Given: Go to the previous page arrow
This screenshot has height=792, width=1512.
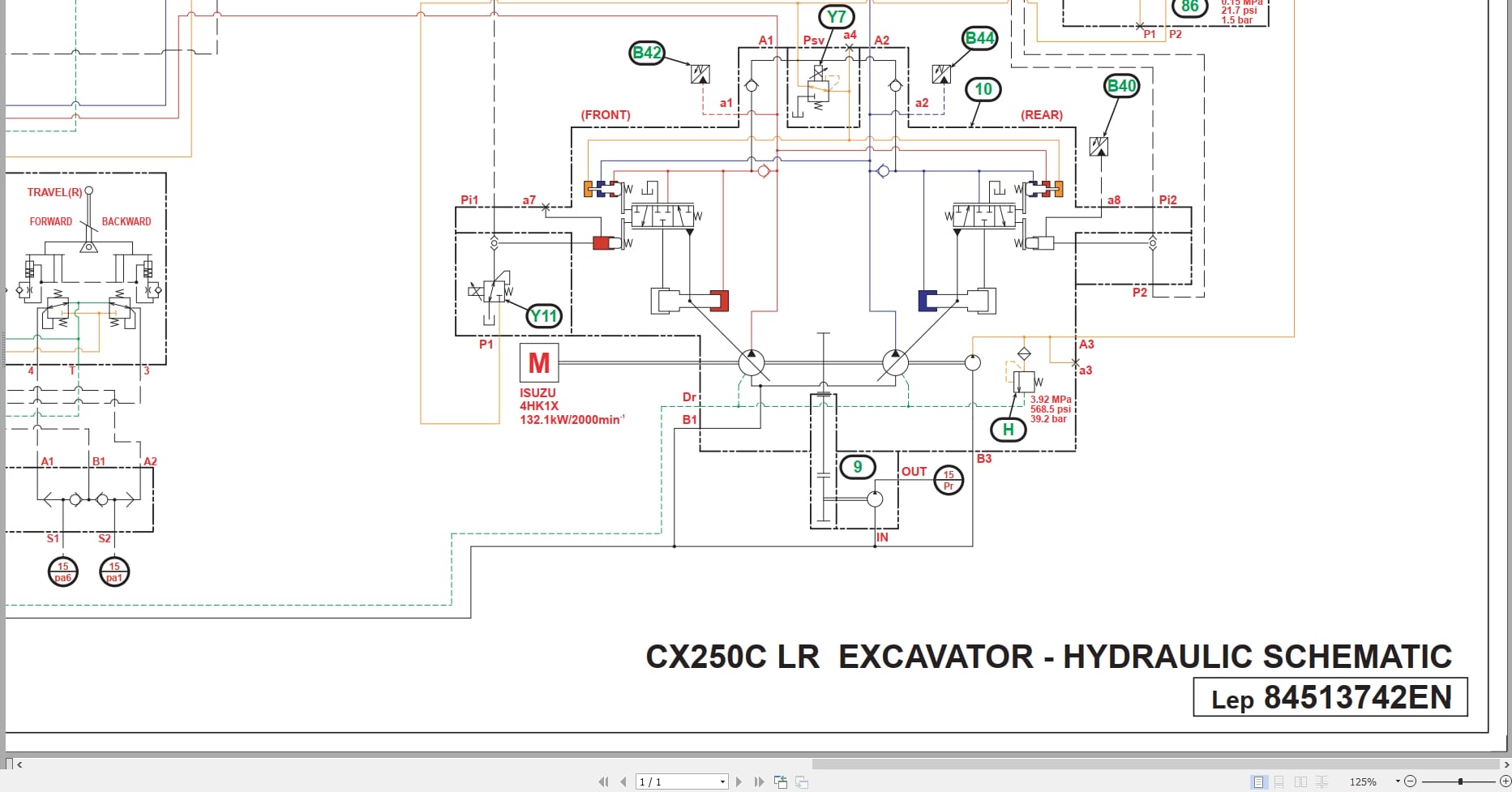Looking at the screenshot, I should point(623,781).
